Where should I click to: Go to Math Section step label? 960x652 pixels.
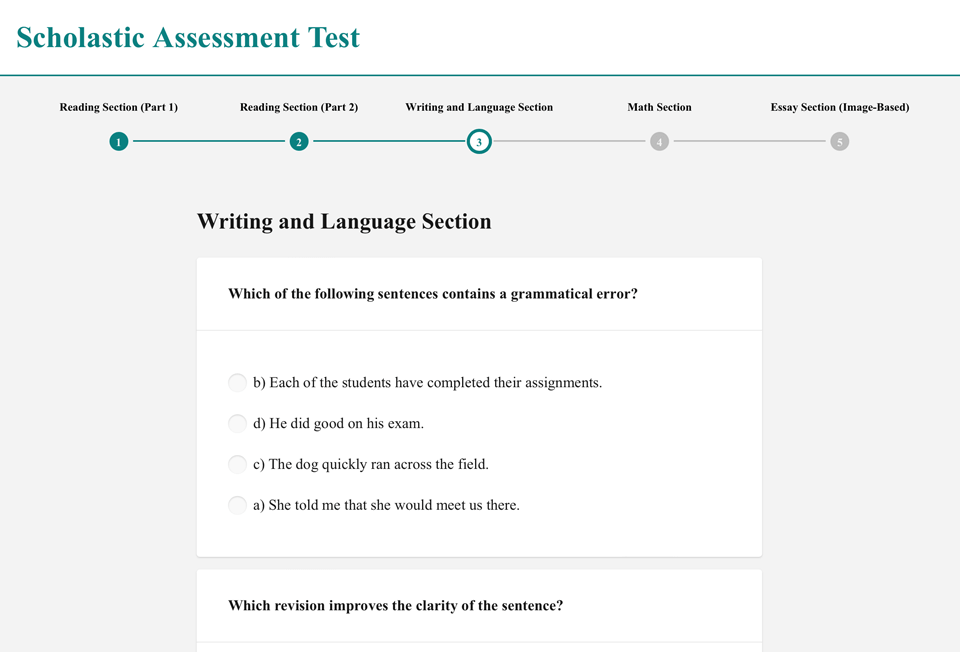coord(659,107)
